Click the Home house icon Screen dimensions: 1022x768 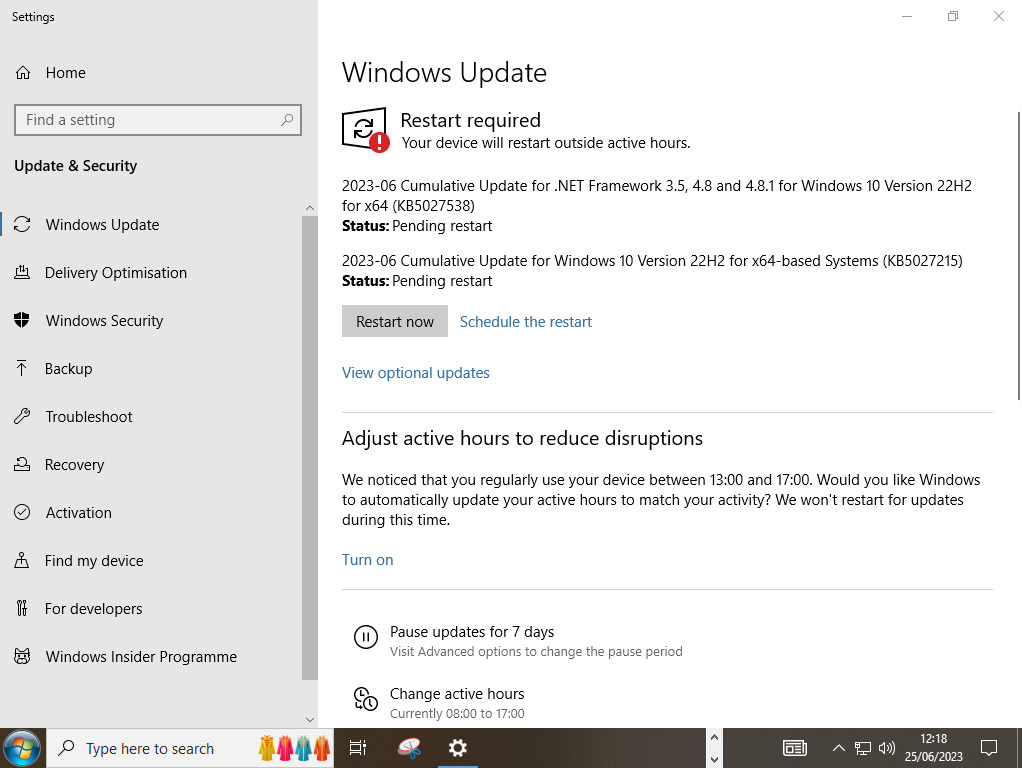point(23,73)
